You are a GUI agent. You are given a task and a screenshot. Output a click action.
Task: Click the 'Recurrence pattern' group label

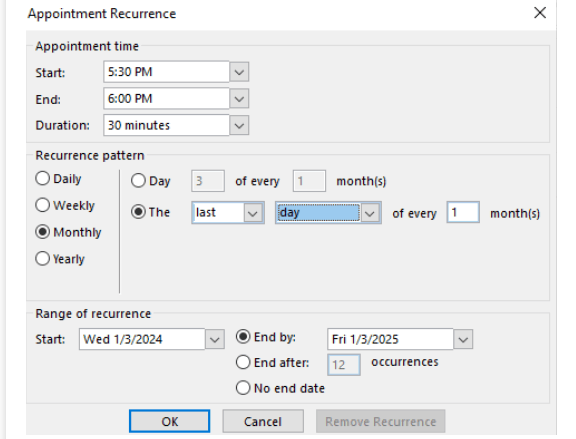(x=90, y=155)
